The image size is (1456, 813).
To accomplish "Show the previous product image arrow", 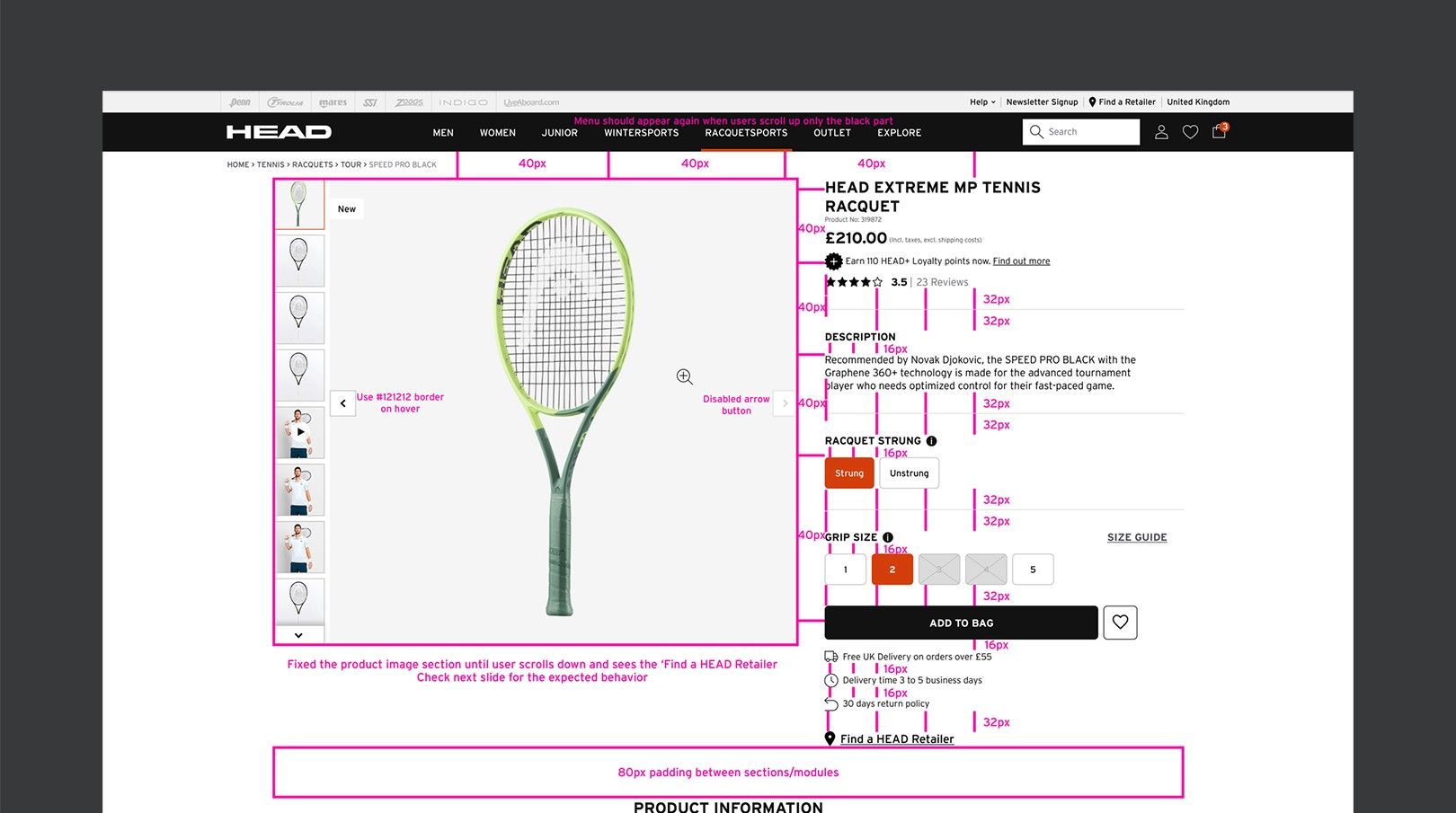I will click(342, 403).
